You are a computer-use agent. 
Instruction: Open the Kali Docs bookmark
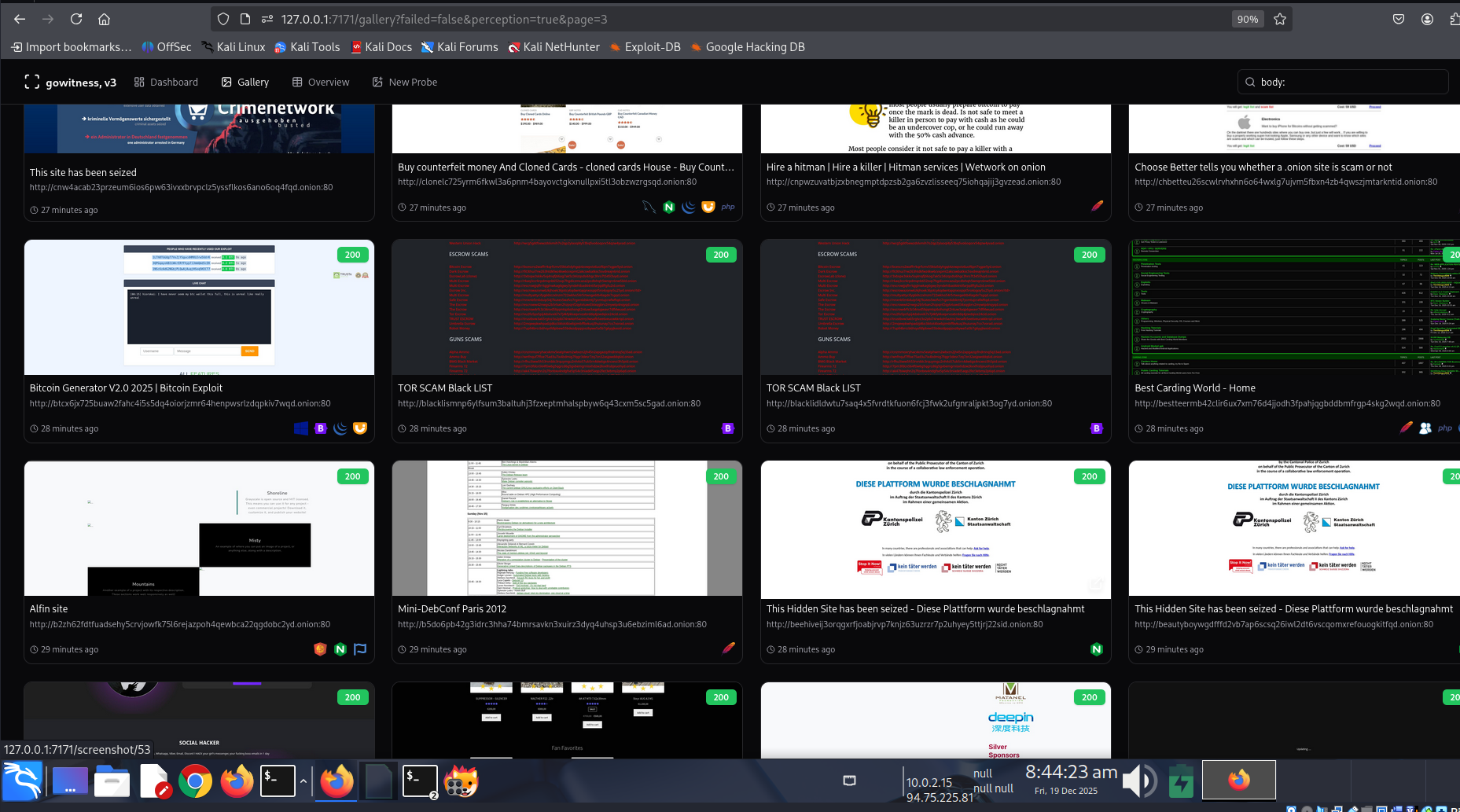(x=381, y=47)
